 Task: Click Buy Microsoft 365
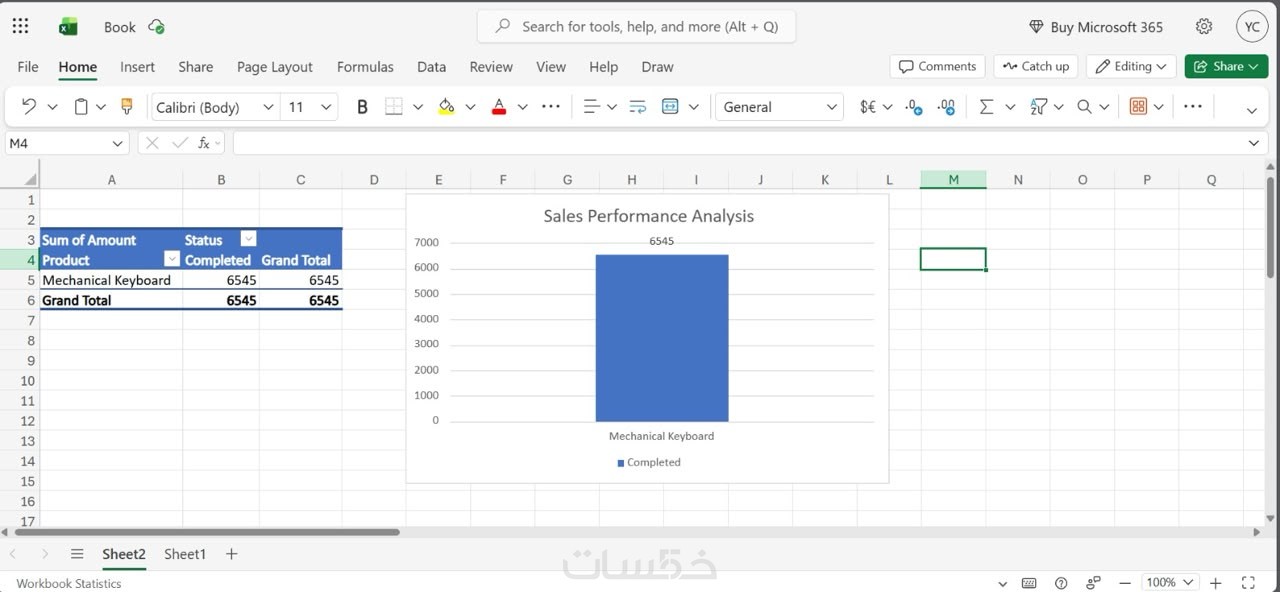coord(1096,27)
